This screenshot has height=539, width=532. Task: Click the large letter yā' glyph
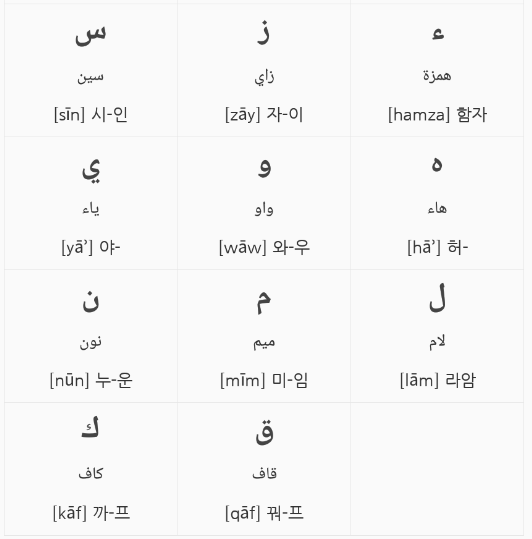tap(91, 171)
